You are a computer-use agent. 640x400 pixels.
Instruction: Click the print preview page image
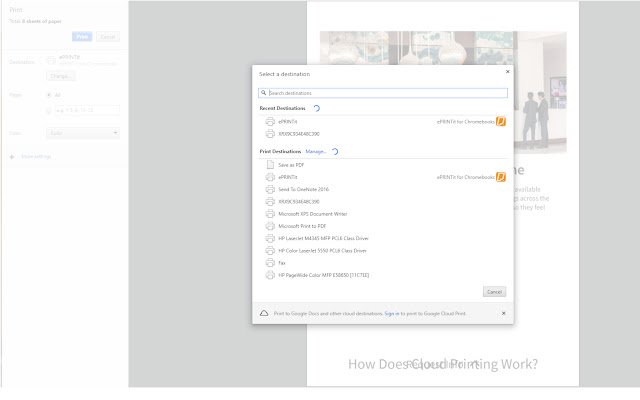point(443,193)
